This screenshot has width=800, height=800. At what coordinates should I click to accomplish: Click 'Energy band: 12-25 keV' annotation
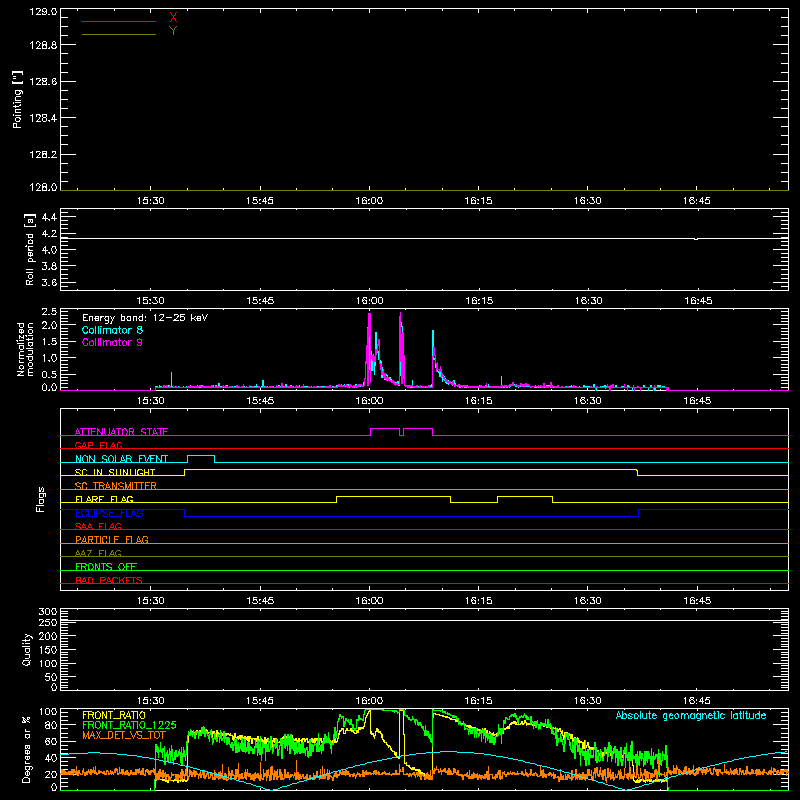[x=145, y=318]
